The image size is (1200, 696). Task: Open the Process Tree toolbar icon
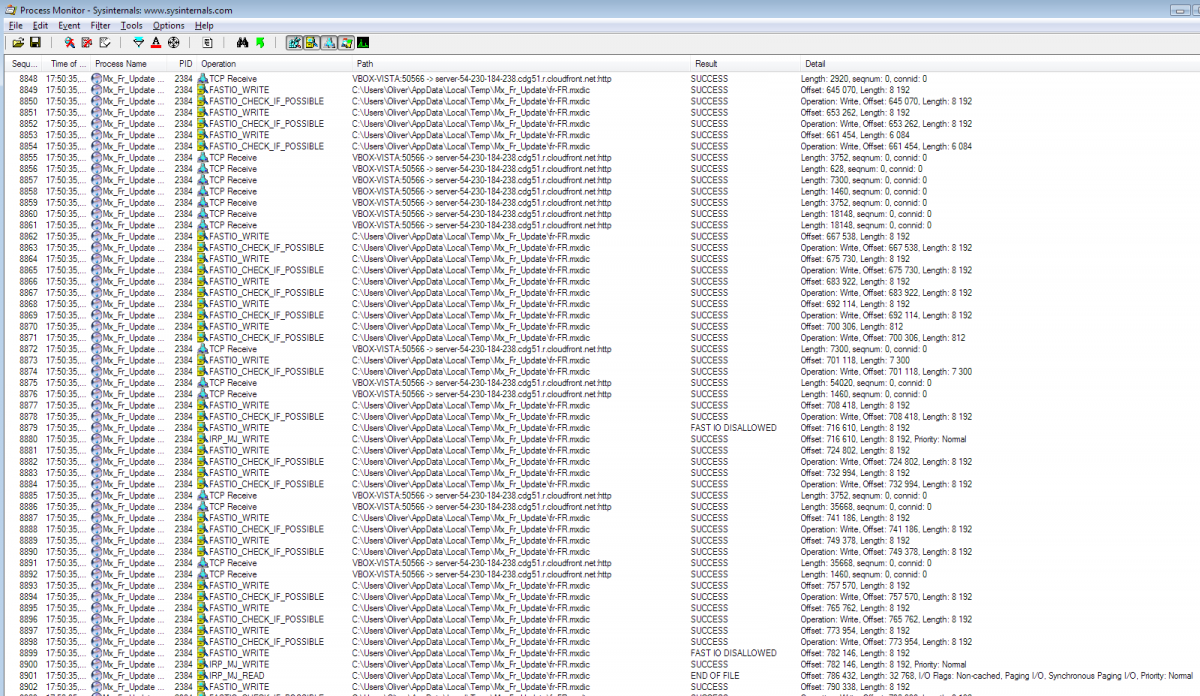[x=207, y=43]
